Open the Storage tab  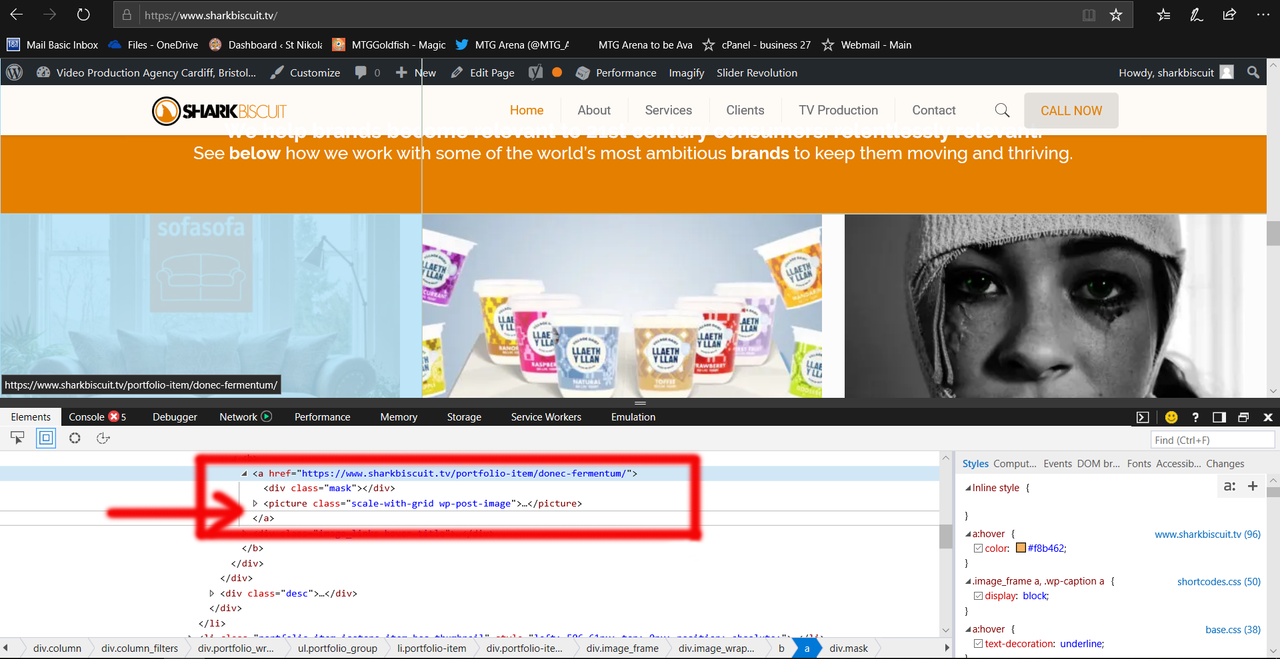pos(464,417)
